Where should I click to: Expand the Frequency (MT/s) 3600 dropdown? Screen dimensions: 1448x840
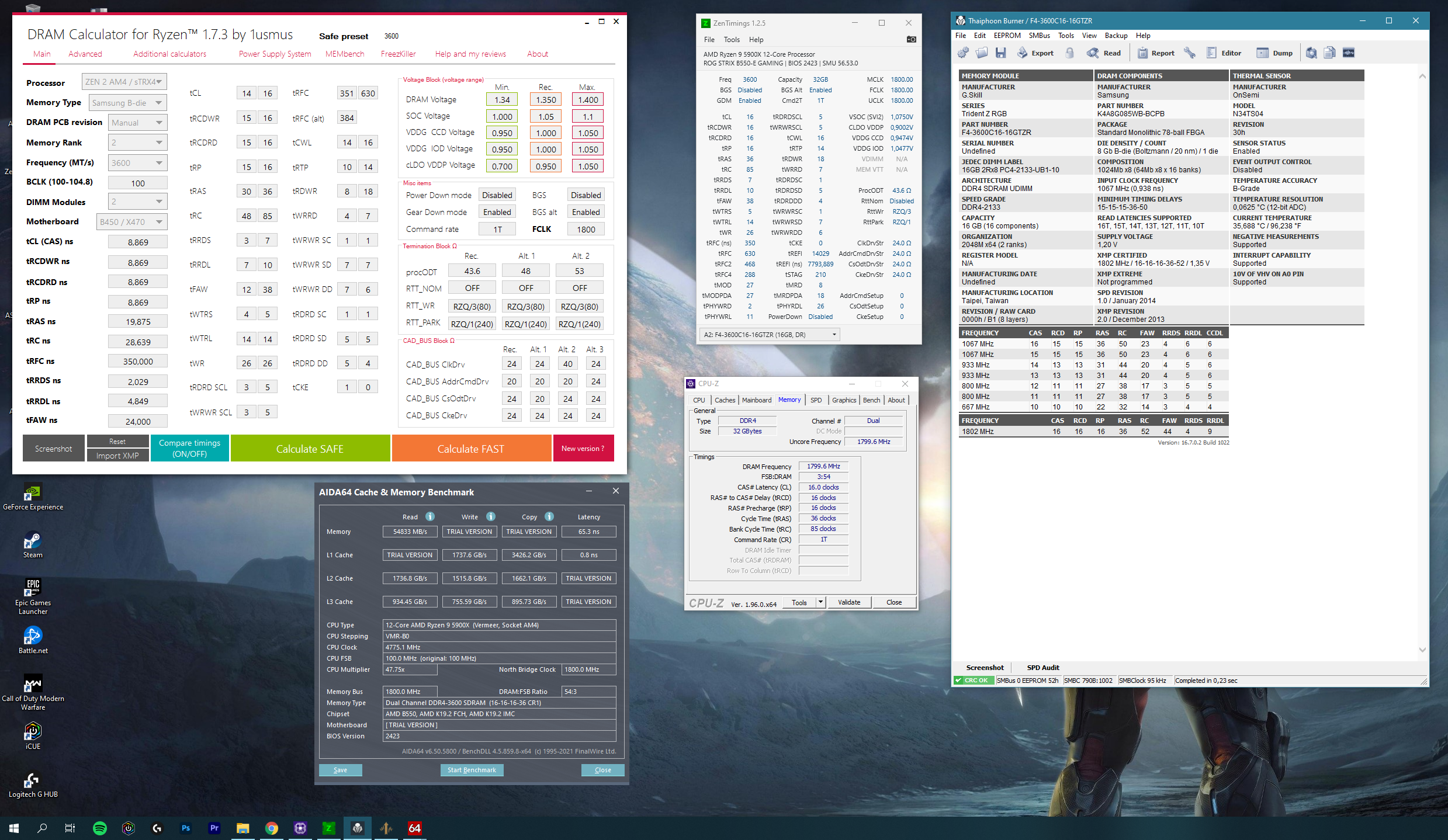pyautogui.click(x=137, y=163)
